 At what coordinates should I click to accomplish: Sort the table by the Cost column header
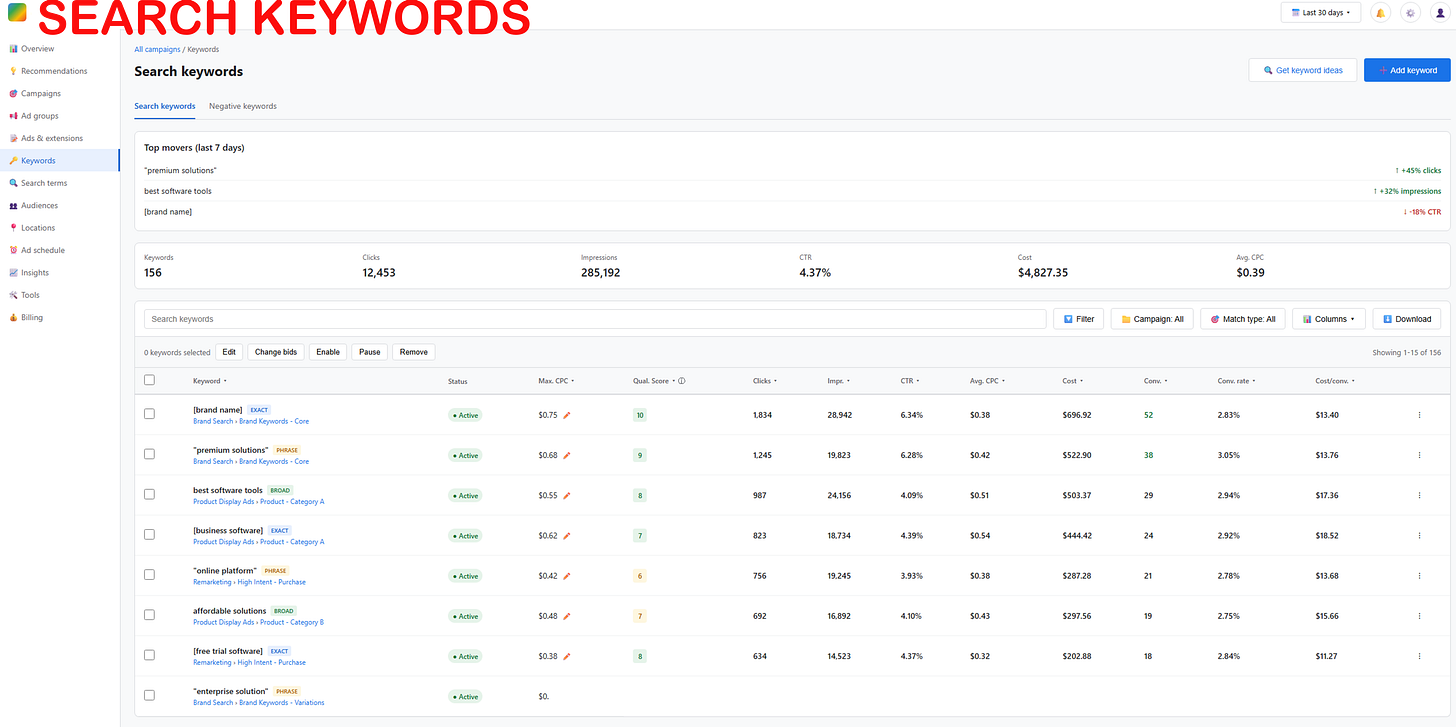click(1073, 381)
